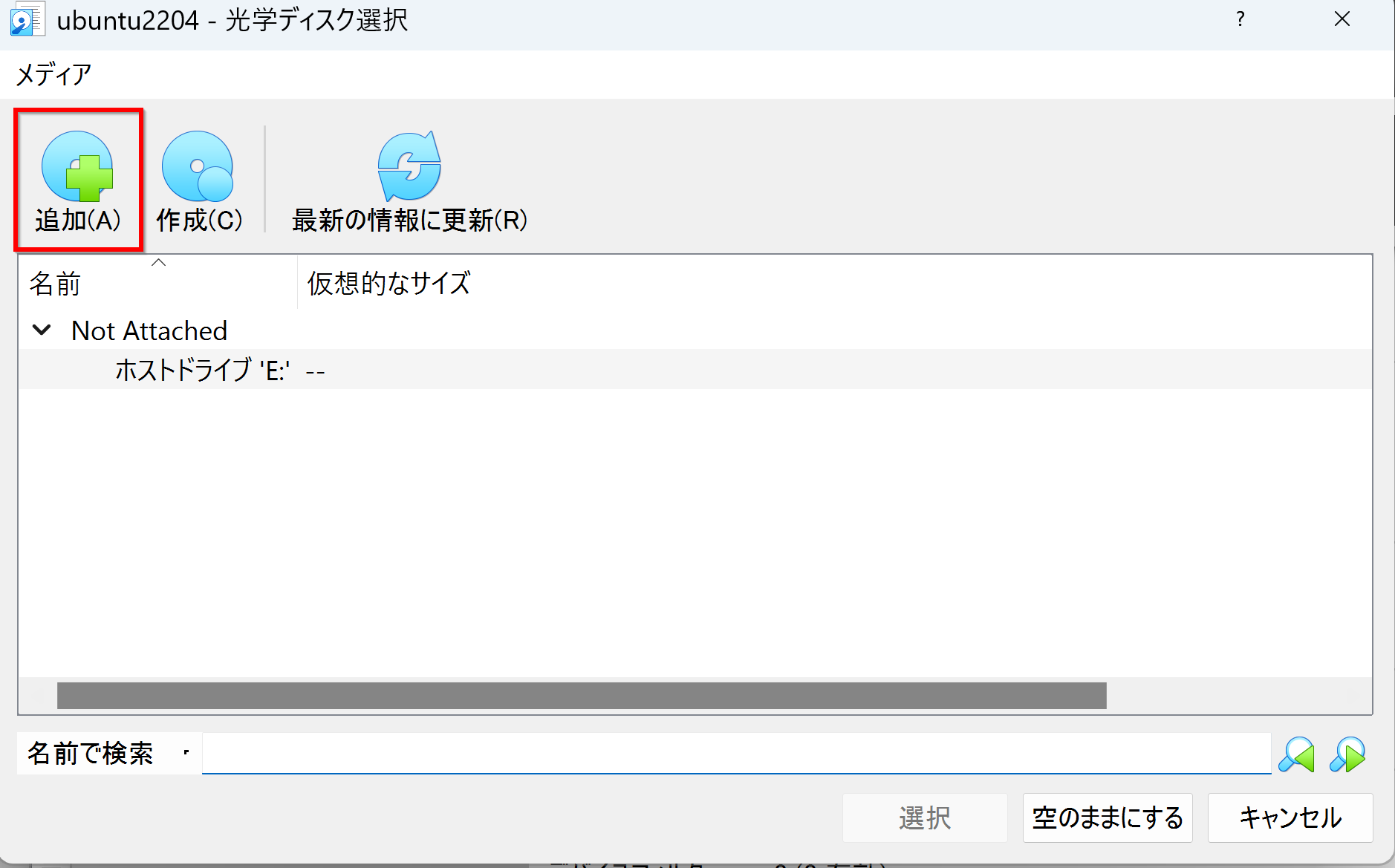Image resolution: width=1395 pixels, height=868 pixels.
Task: Click the Not Attached group label
Action: click(x=149, y=330)
